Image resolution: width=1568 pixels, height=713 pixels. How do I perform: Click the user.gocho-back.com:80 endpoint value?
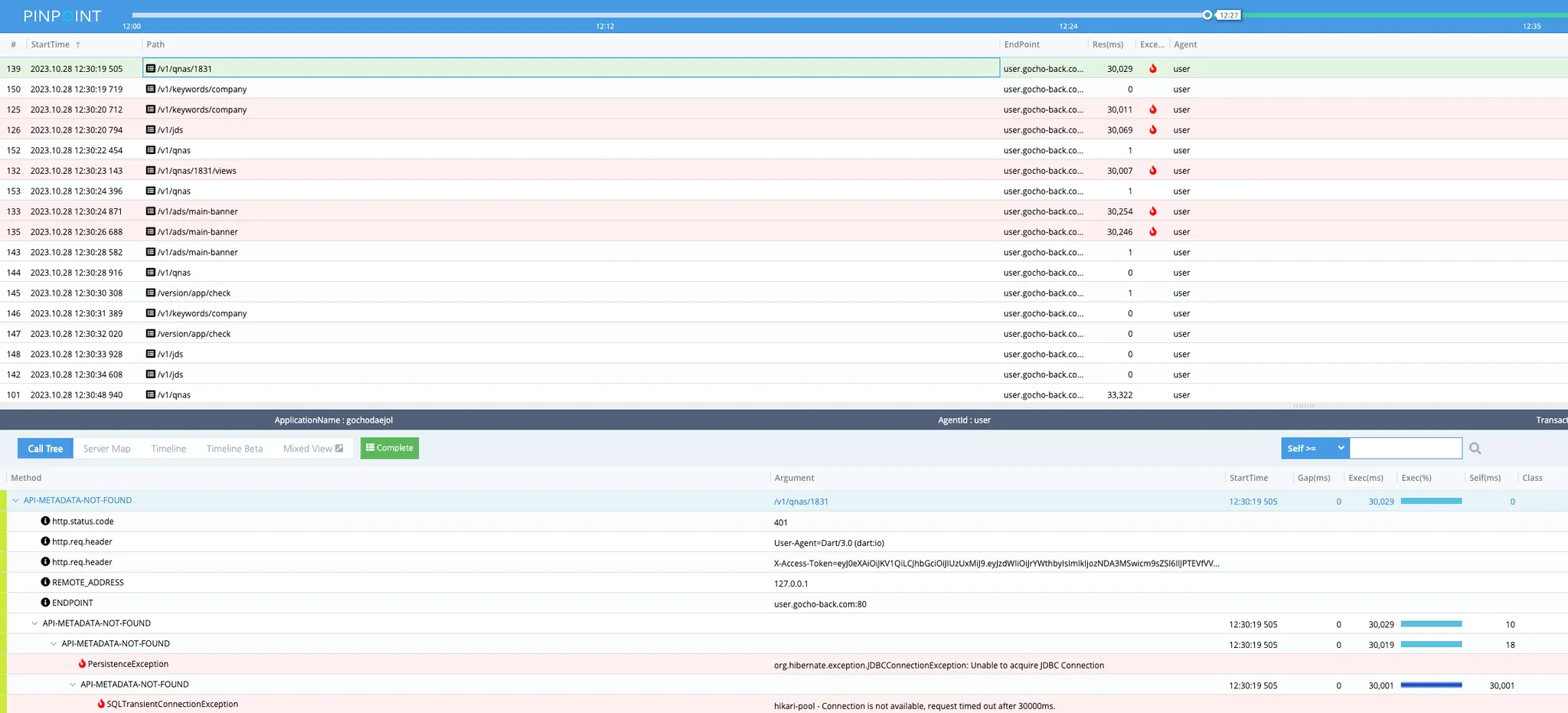click(820, 603)
